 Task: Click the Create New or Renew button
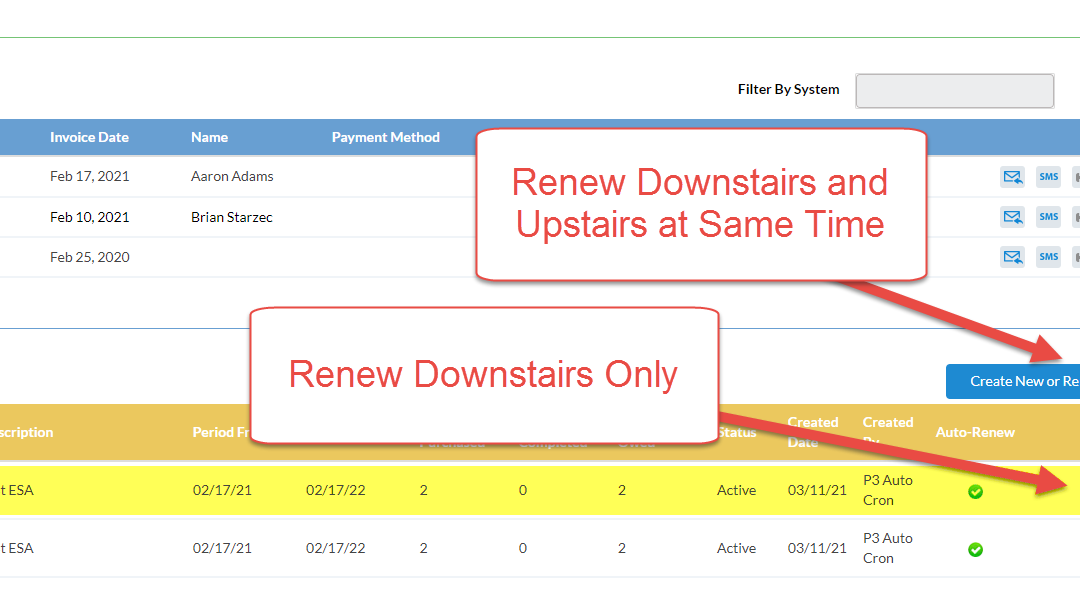(1012, 381)
